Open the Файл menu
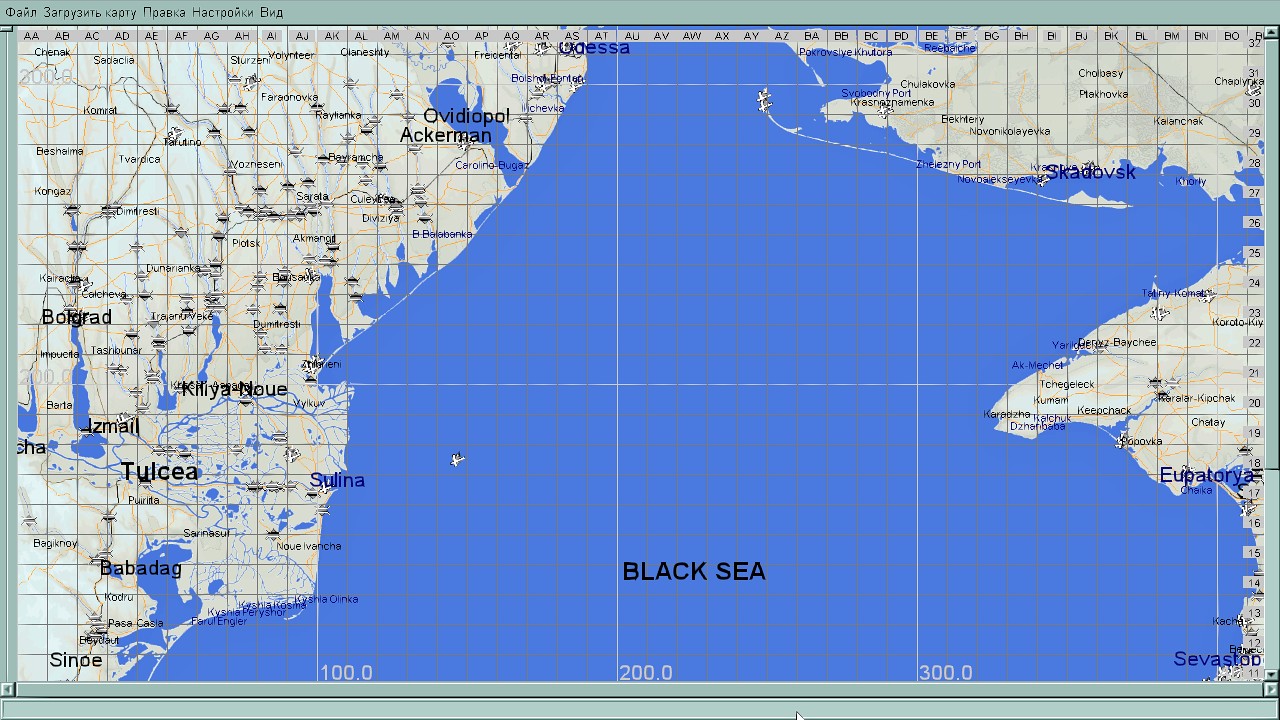Viewport: 1280px width, 720px height. [21, 12]
